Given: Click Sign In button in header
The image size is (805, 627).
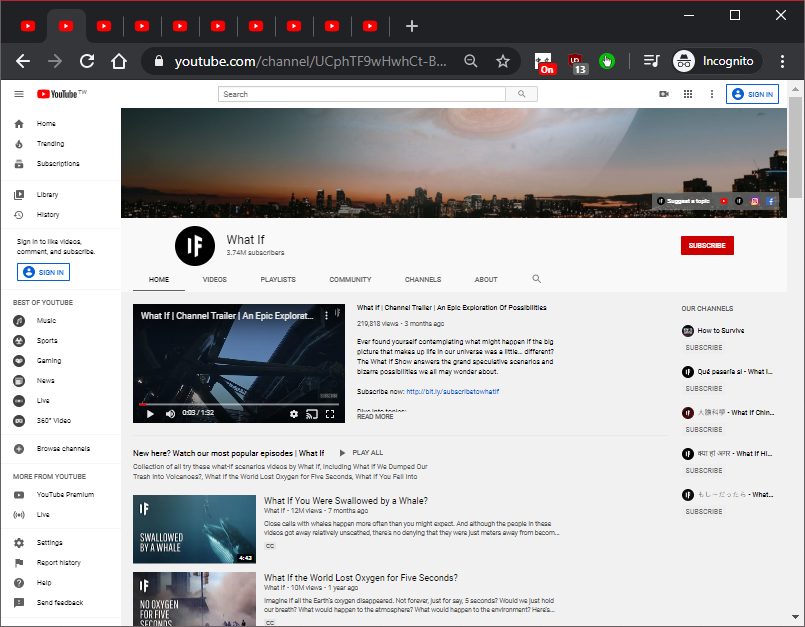Looking at the screenshot, I should click(752, 94).
